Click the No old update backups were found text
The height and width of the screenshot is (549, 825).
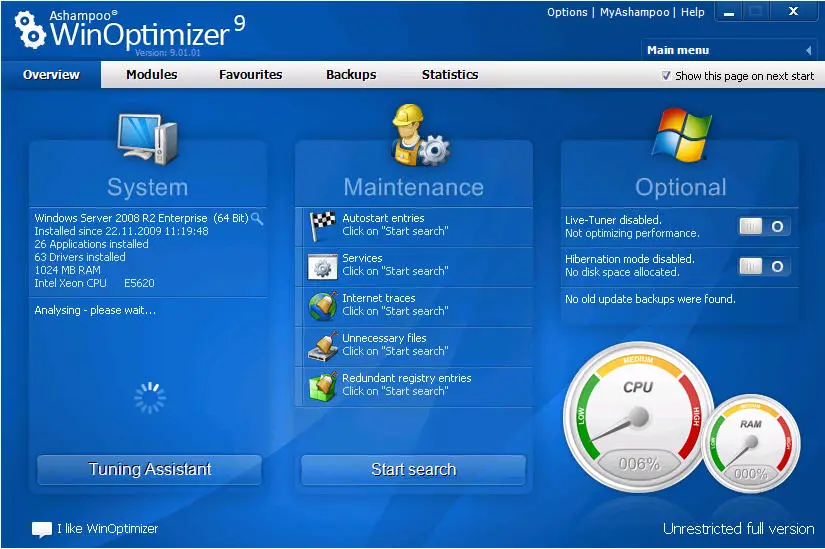click(650, 299)
